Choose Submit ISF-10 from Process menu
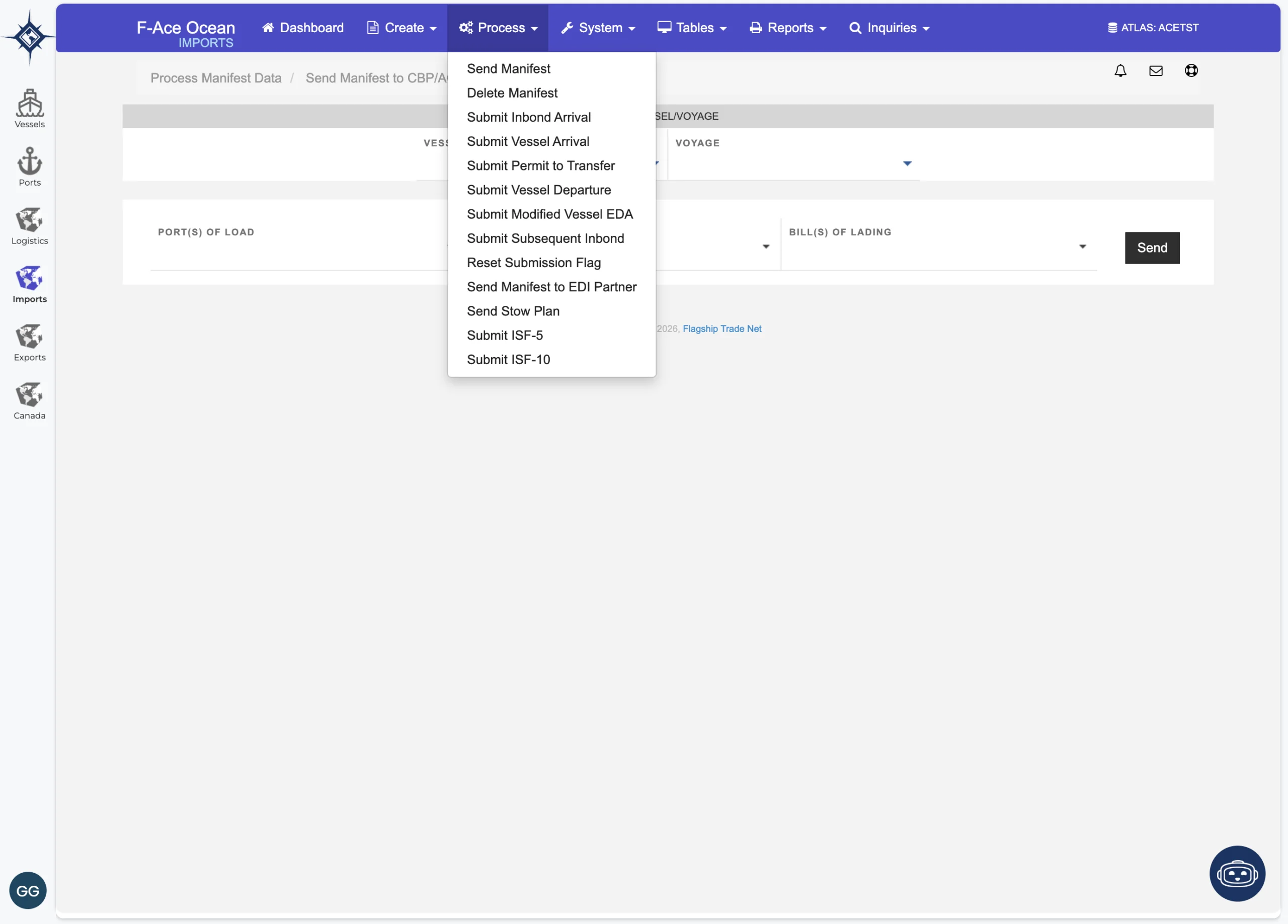The image size is (1288, 924). tap(508, 360)
